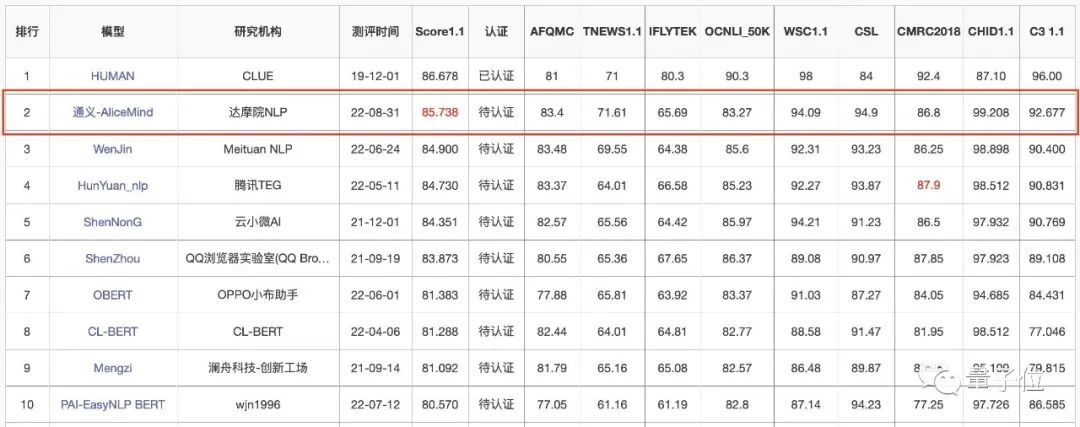Click the 达摩院NLP institution cell

pyautogui.click(x=258, y=112)
